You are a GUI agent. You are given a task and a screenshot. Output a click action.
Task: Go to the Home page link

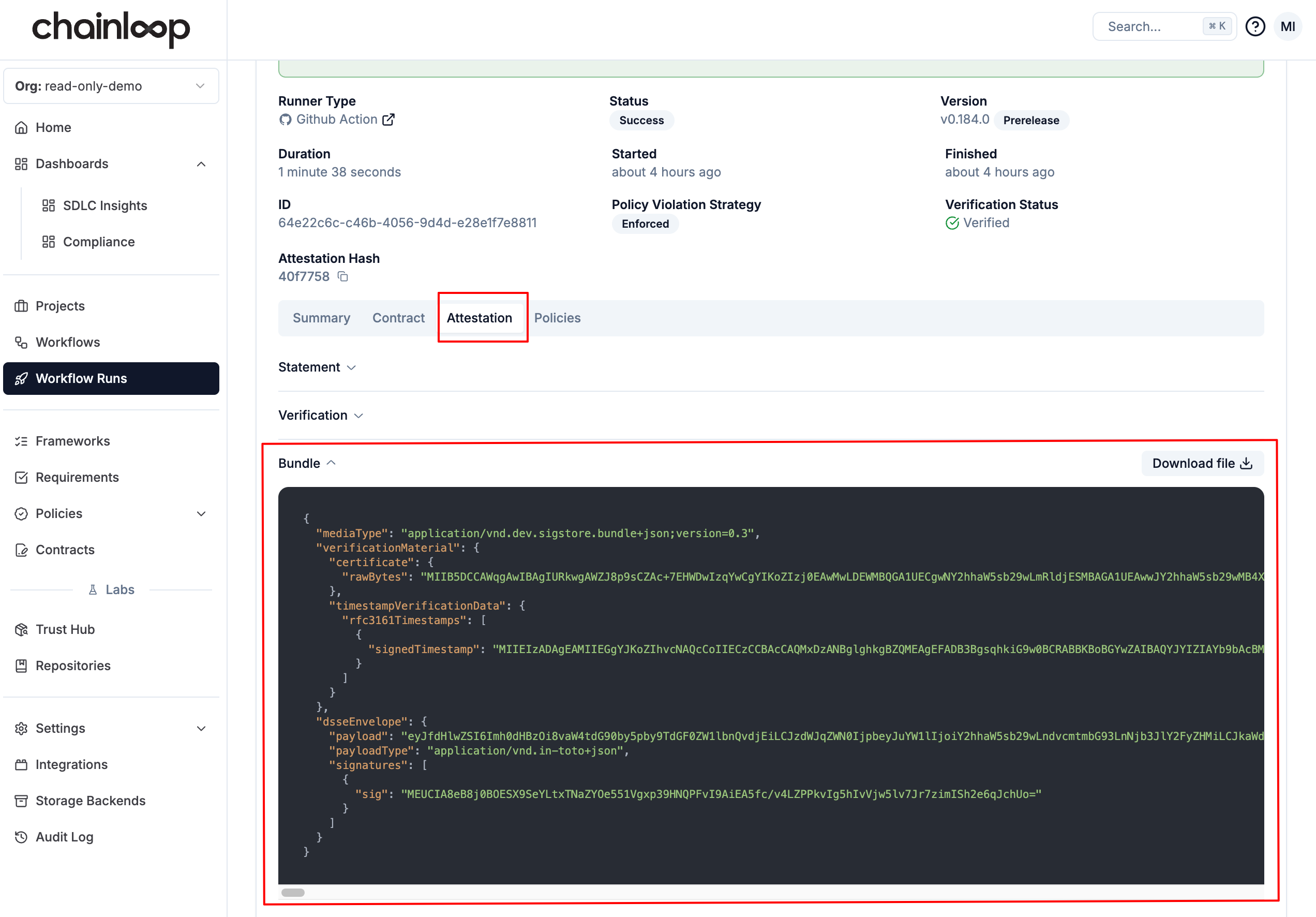111,127
